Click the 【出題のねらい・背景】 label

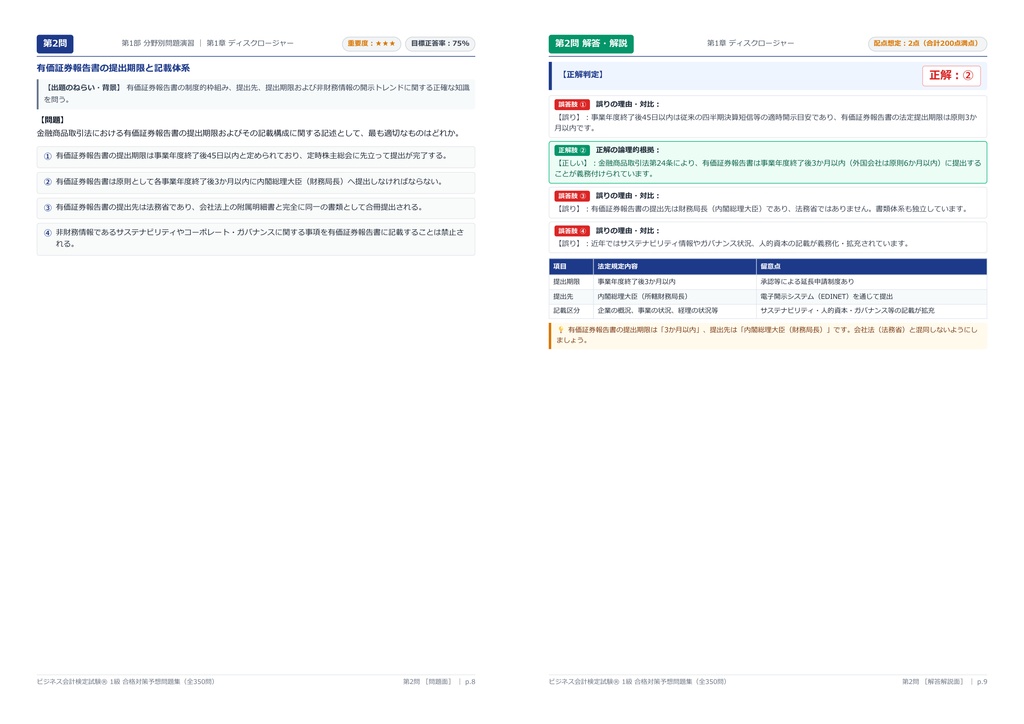(83, 87)
